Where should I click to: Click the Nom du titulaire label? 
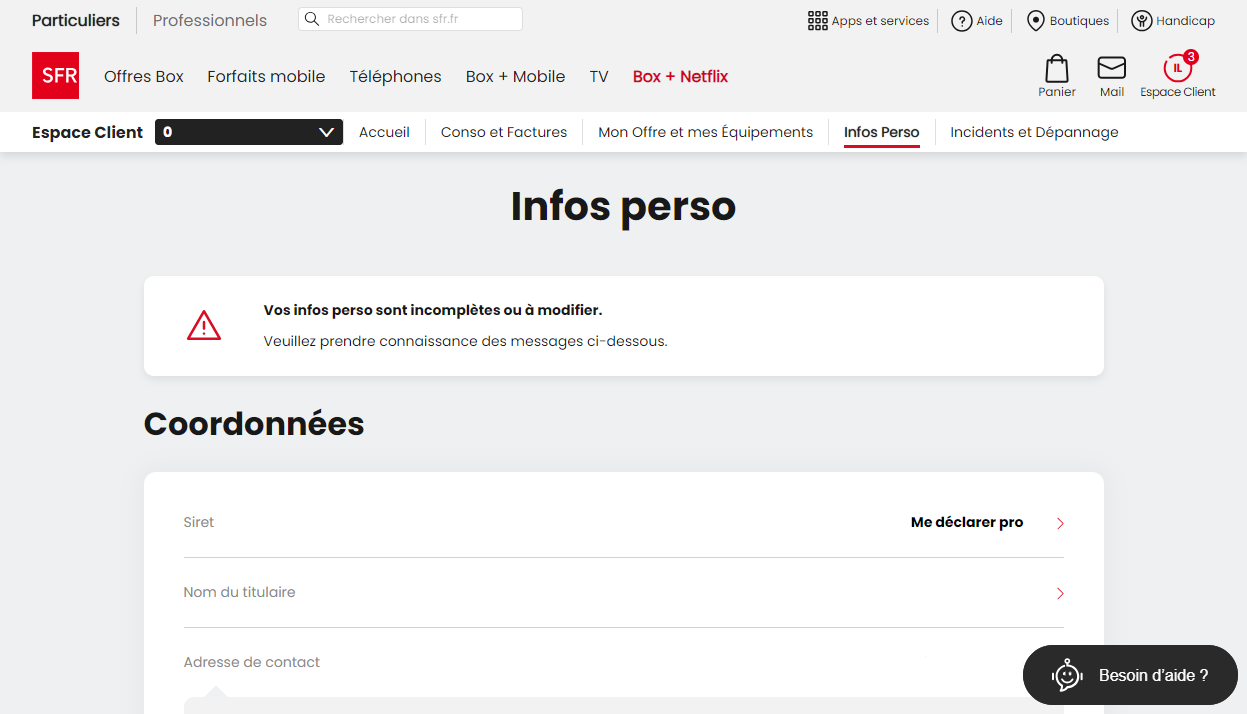point(240,592)
